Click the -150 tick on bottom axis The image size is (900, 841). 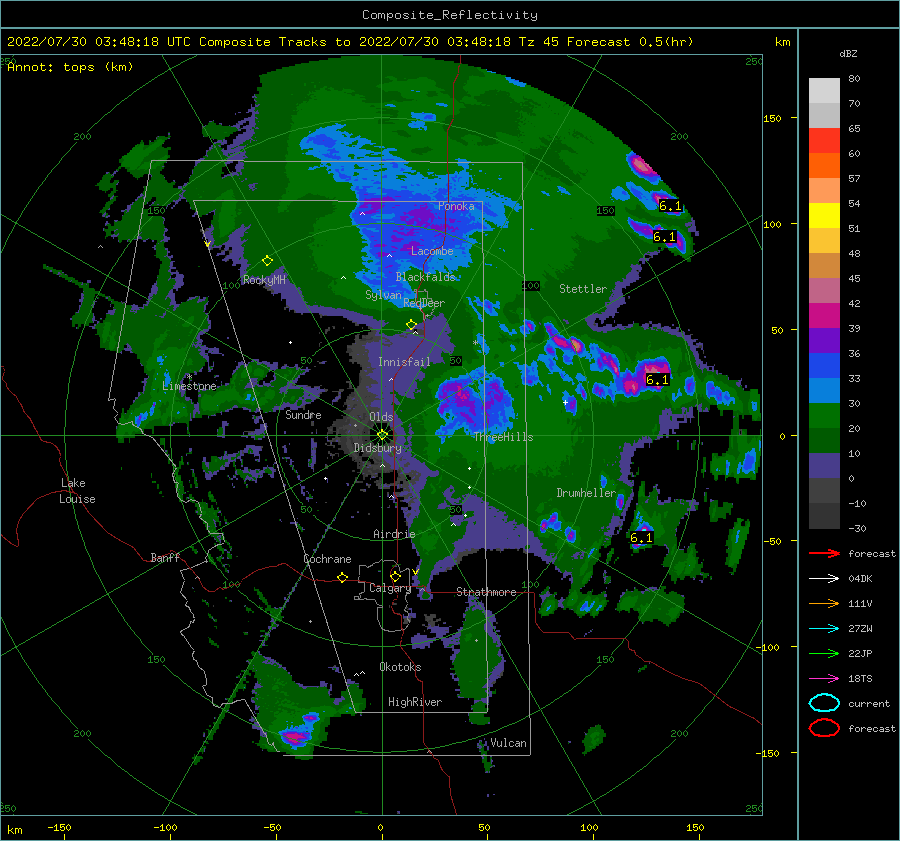pyautogui.click(x=59, y=827)
